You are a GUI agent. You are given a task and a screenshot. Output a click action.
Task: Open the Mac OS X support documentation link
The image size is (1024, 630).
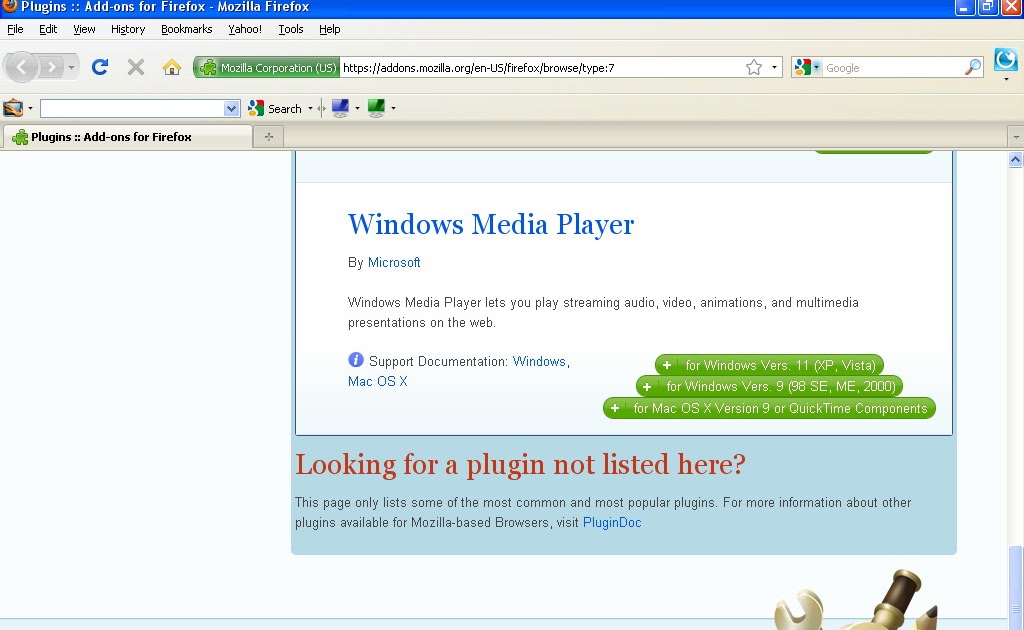click(x=377, y=381)
